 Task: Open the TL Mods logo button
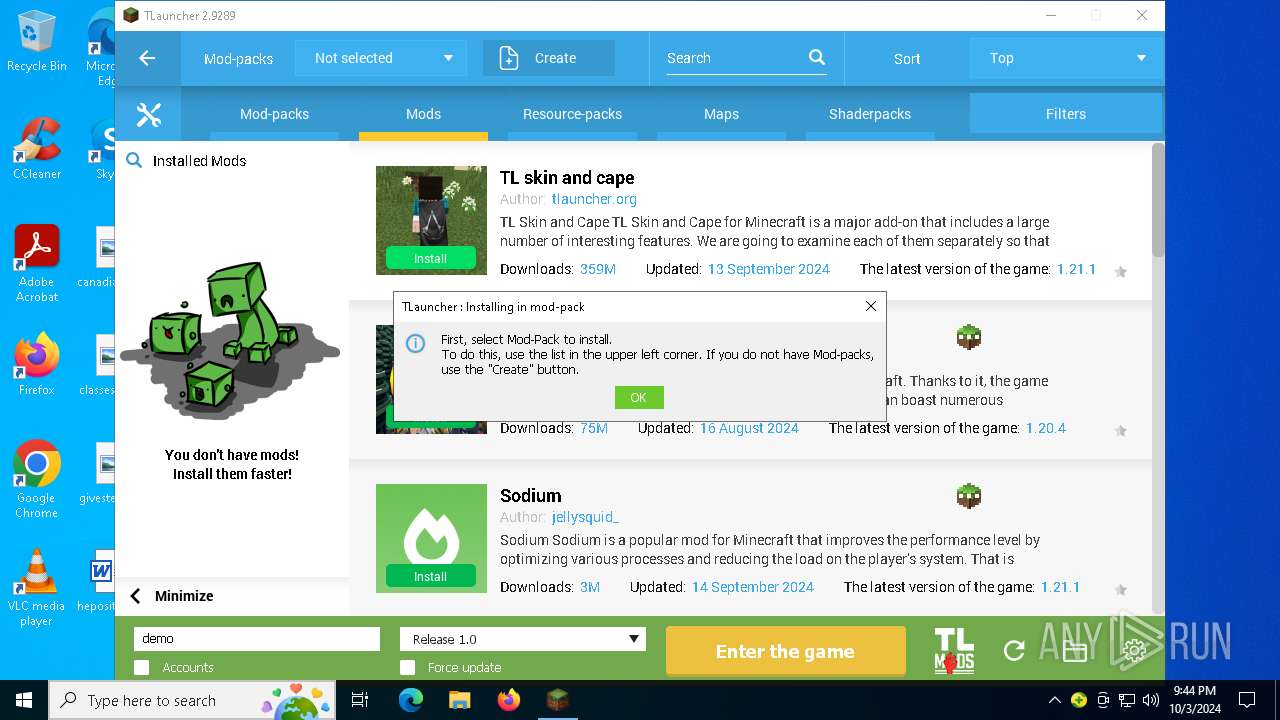[x=954, y=651]
